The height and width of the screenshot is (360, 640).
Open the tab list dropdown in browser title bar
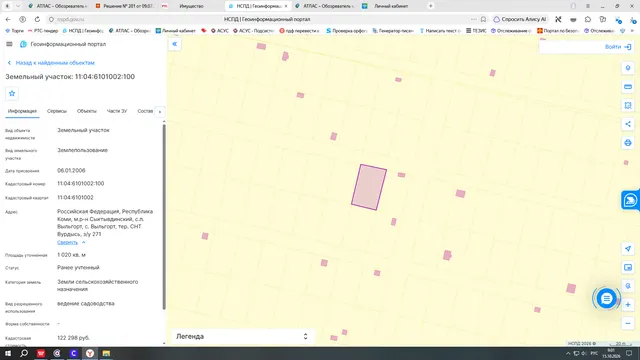point(18,6)
